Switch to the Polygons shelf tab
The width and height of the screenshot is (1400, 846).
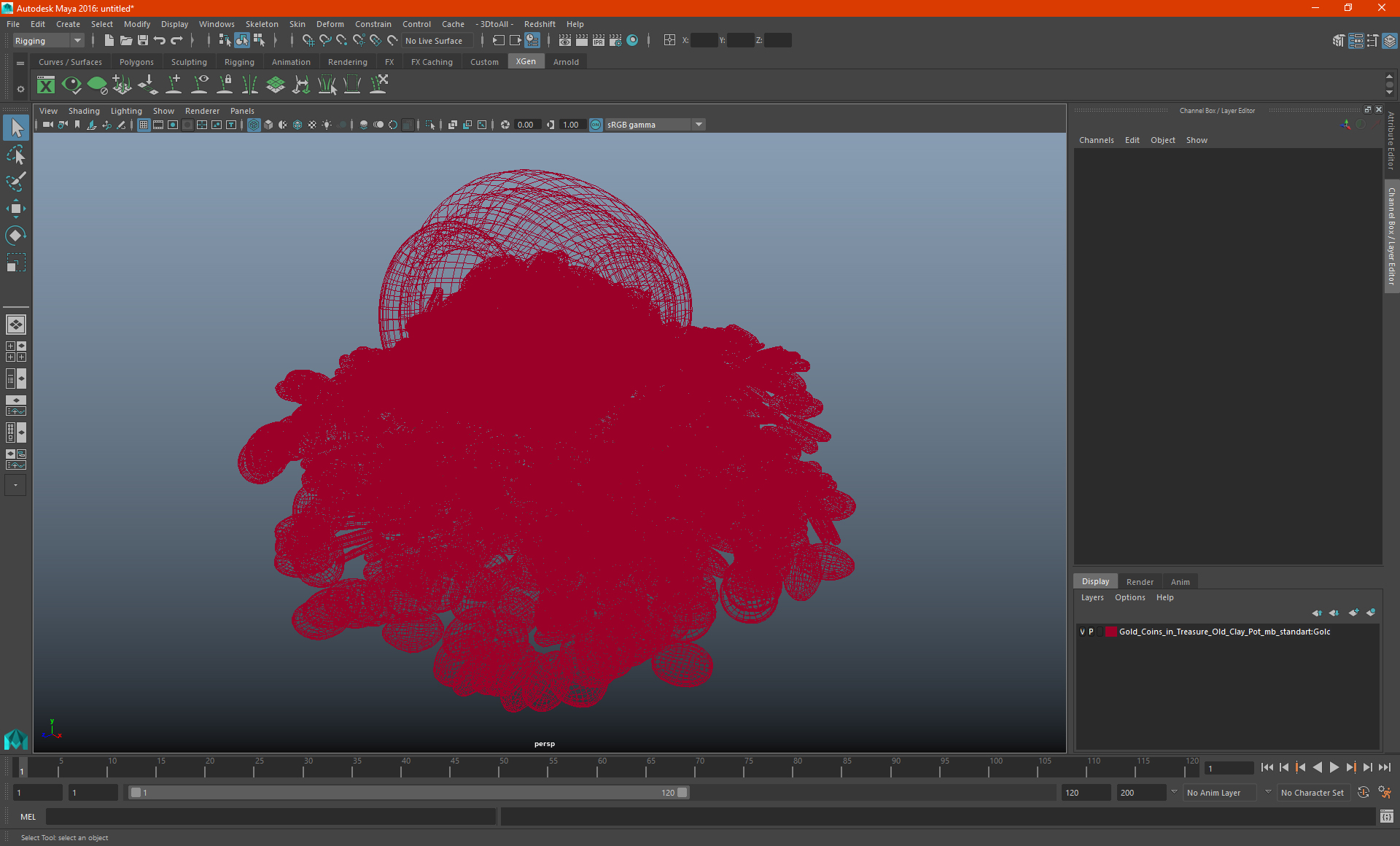(136, 62)
